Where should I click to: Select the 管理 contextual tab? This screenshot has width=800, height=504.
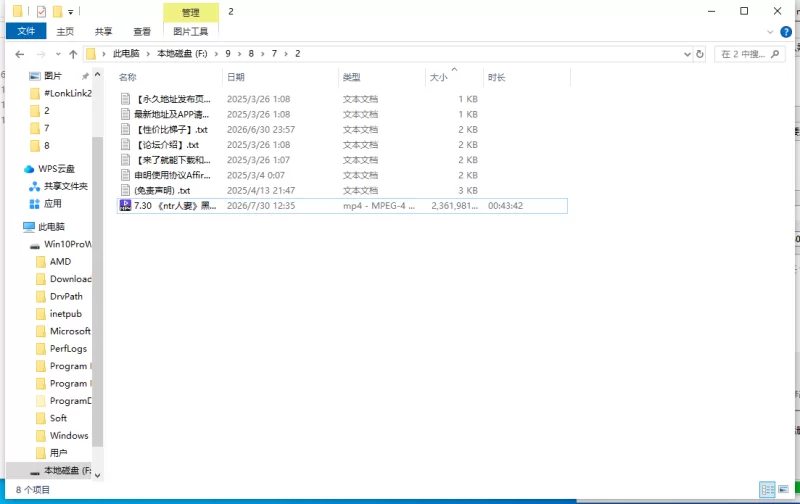[x=191, y=12]
